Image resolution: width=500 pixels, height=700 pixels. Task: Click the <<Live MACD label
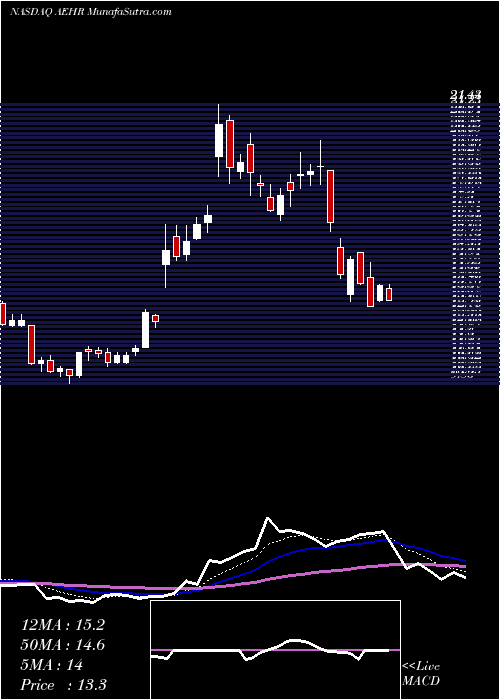421,674
